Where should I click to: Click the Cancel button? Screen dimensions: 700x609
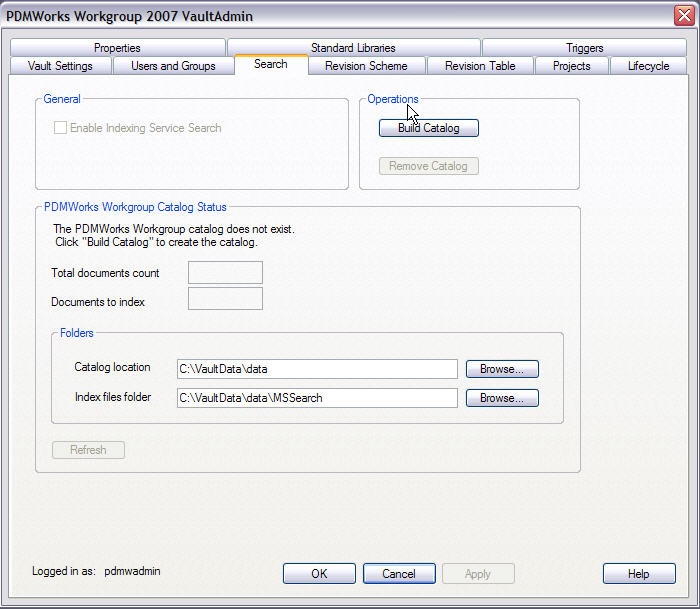click(x=399, y=573)
